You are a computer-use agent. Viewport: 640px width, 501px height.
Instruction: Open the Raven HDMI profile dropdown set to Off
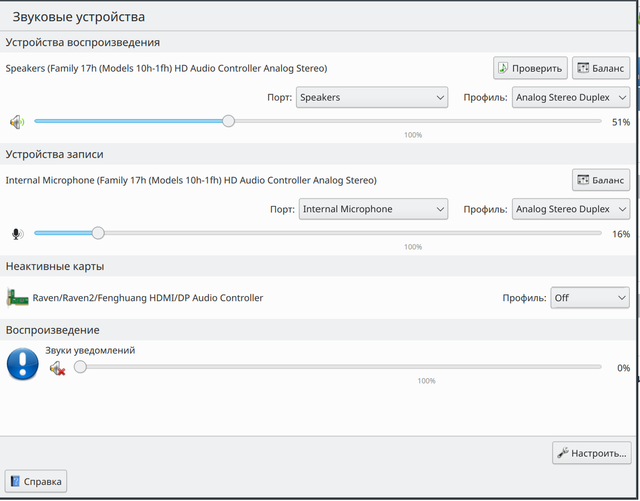point(590,298)
